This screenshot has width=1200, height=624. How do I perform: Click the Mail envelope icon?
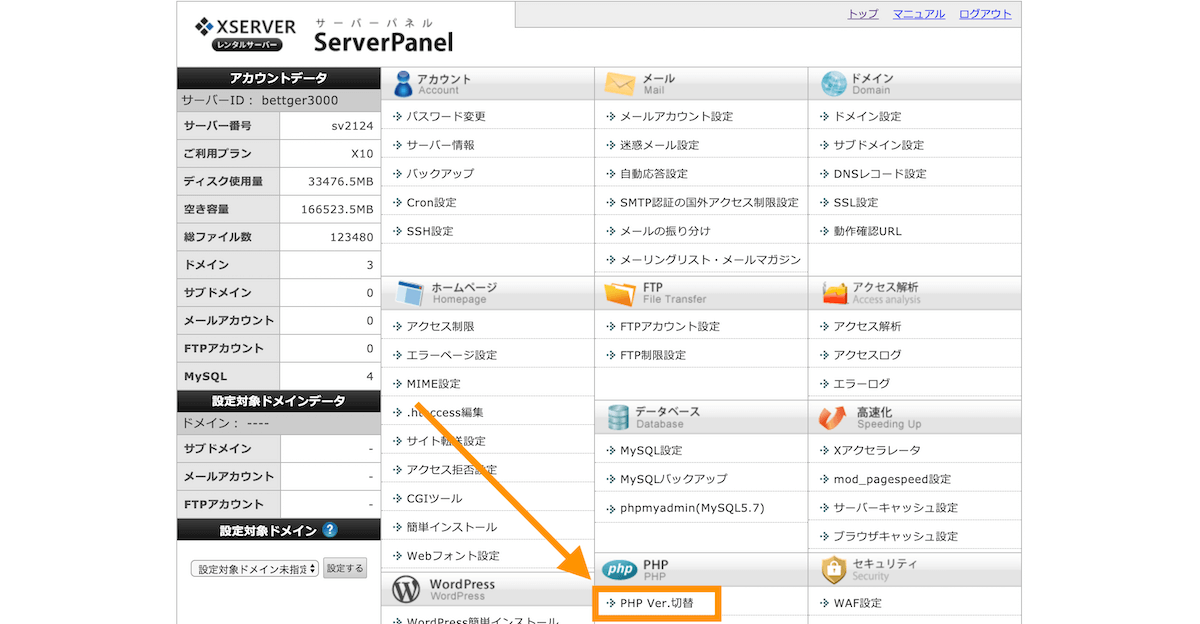(620, 84)
